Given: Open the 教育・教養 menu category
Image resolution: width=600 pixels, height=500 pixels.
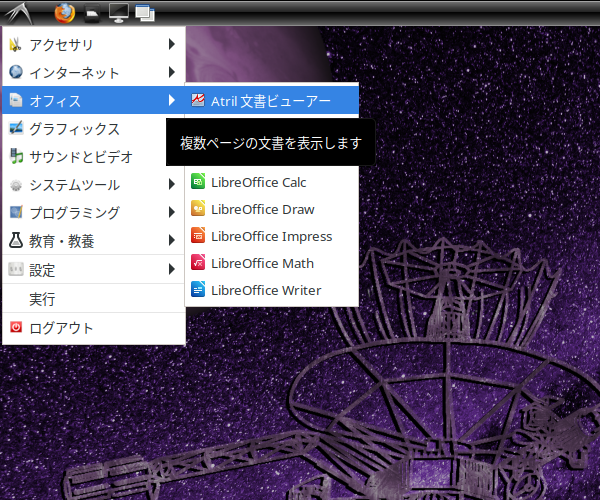Looking at the screenshot, I should (x=94, y=240).
